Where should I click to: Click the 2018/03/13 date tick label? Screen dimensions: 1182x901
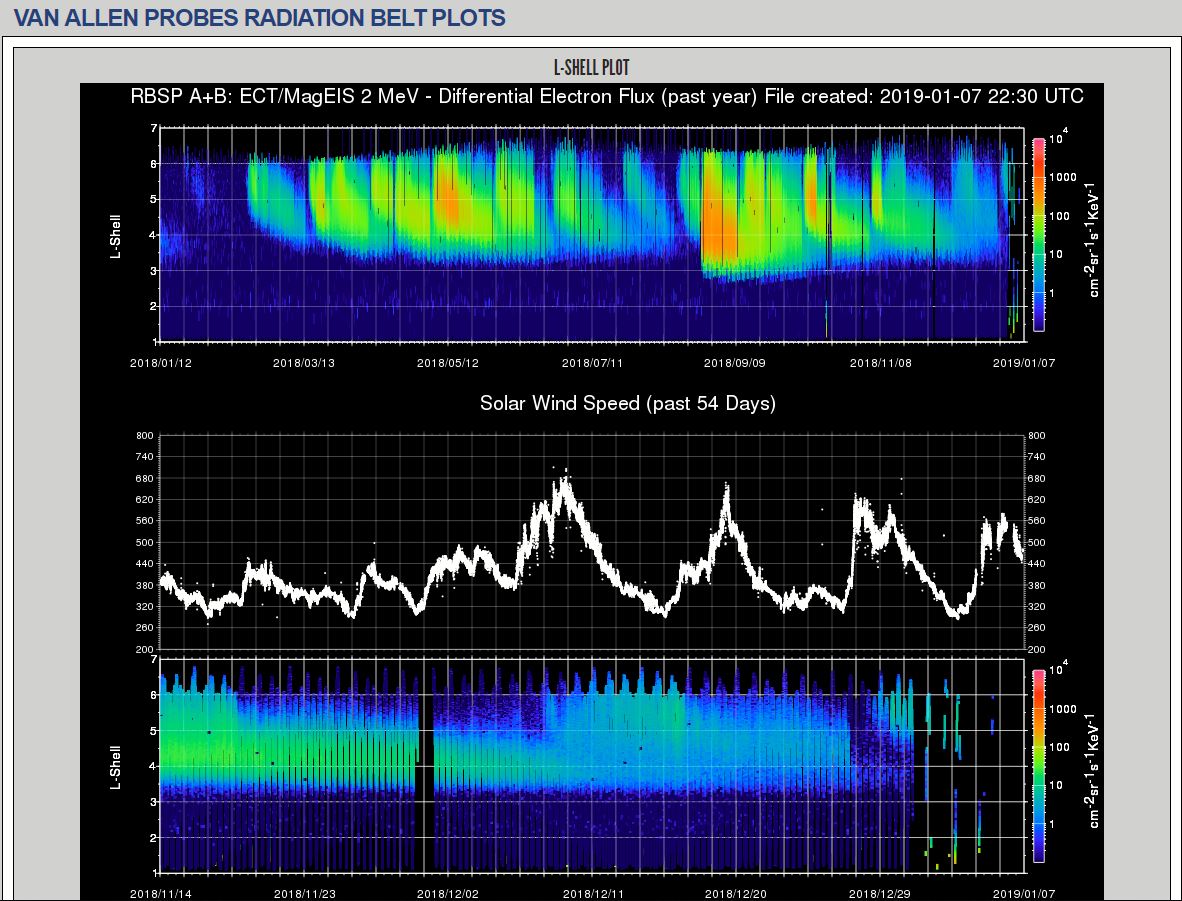304,363
